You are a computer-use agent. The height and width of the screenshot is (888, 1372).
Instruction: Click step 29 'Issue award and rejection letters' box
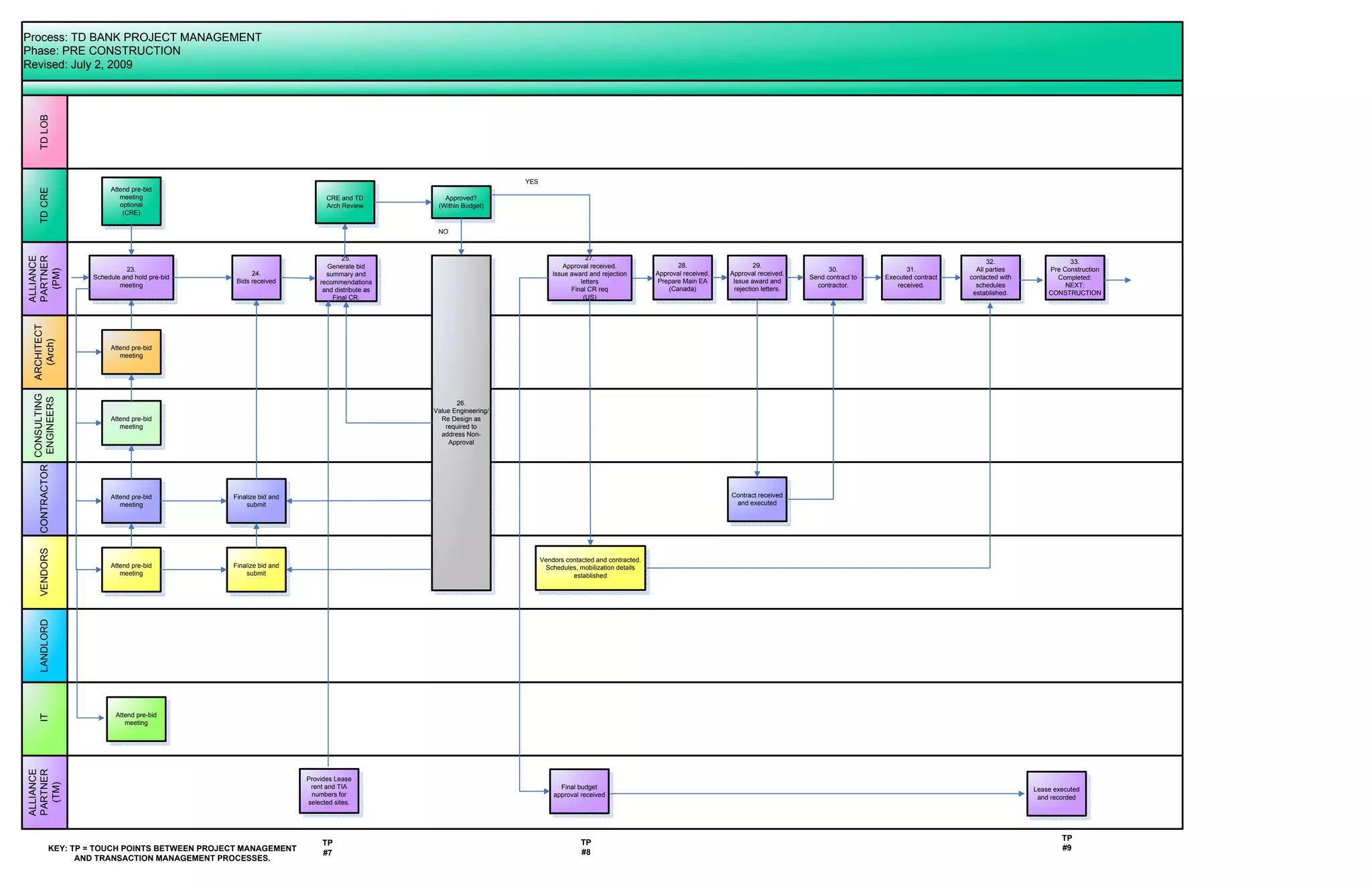tap(757, 277)
